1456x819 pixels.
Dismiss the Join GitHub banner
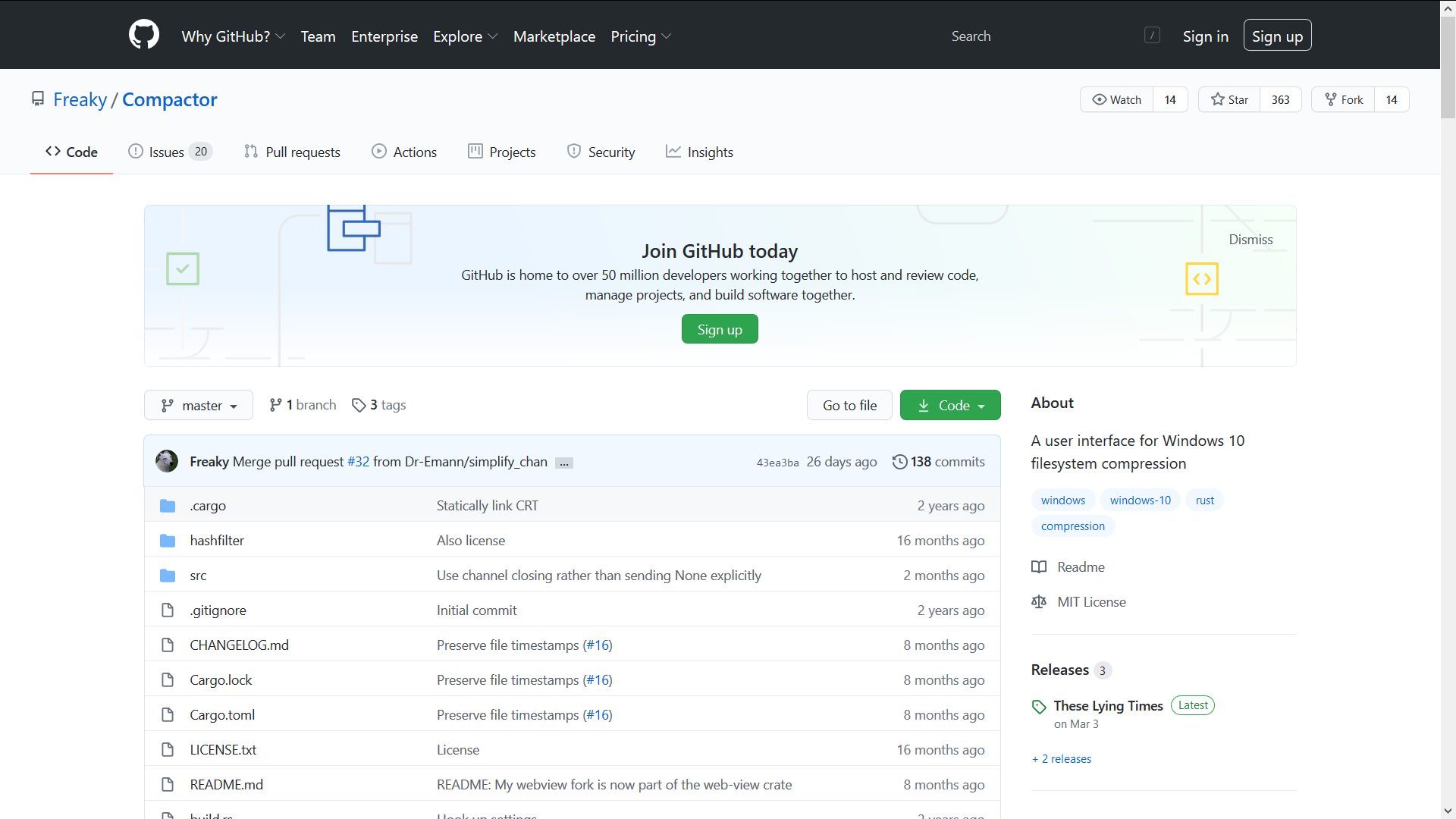[1250, 240]
